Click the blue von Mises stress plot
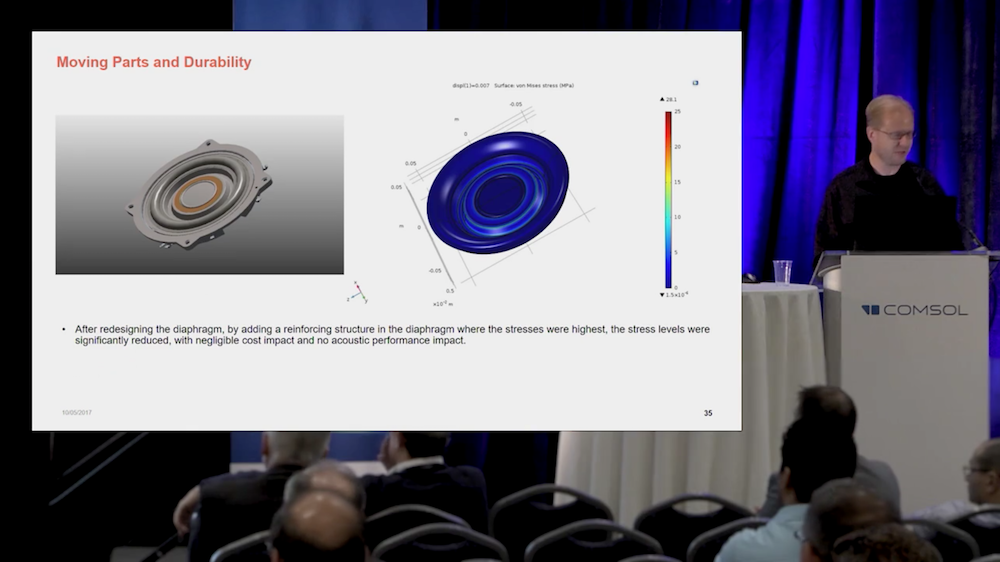This screenshot has width=1000, height=562. pos(498,193)
